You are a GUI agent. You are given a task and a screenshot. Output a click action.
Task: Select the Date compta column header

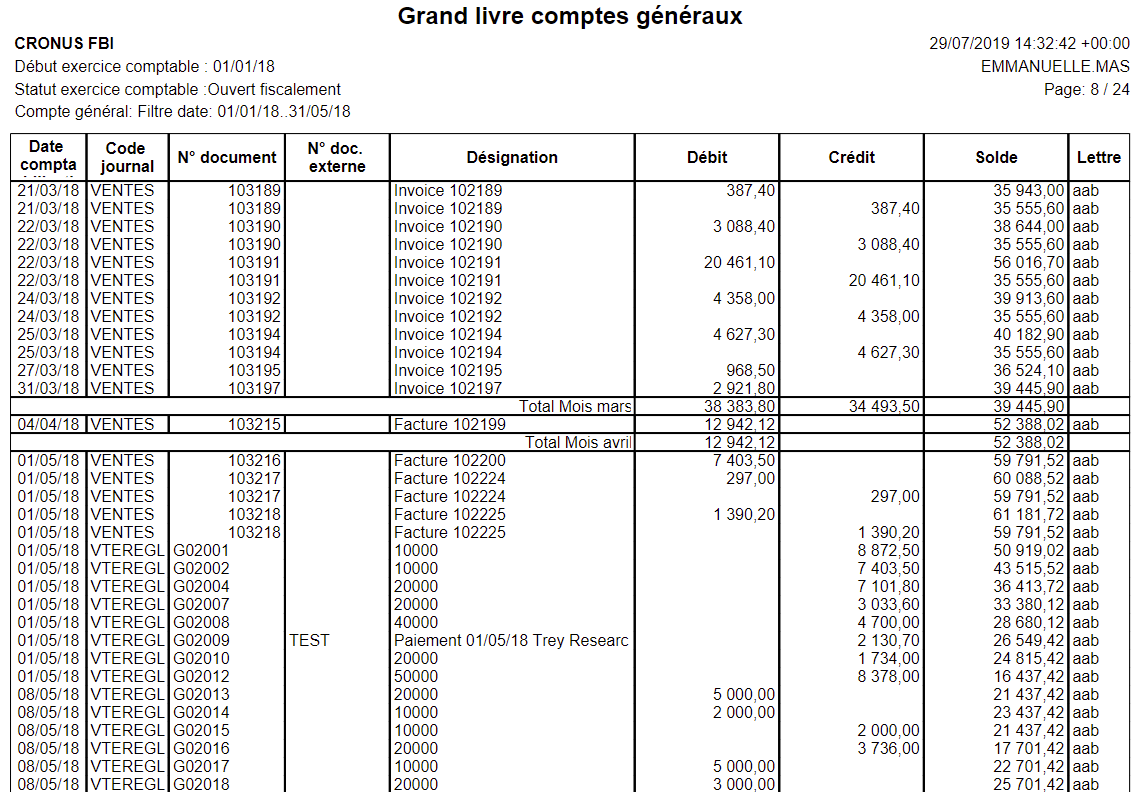48,157
